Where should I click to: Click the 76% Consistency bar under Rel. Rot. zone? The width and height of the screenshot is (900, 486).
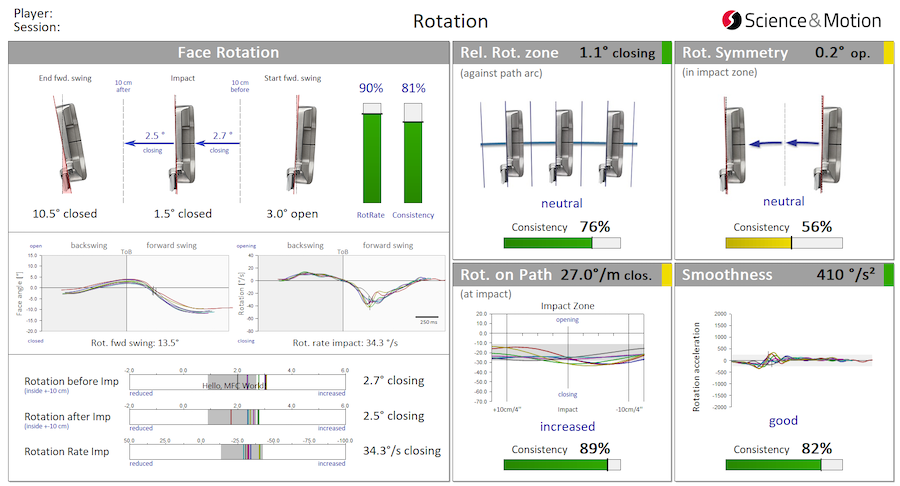tap(562, 242)
